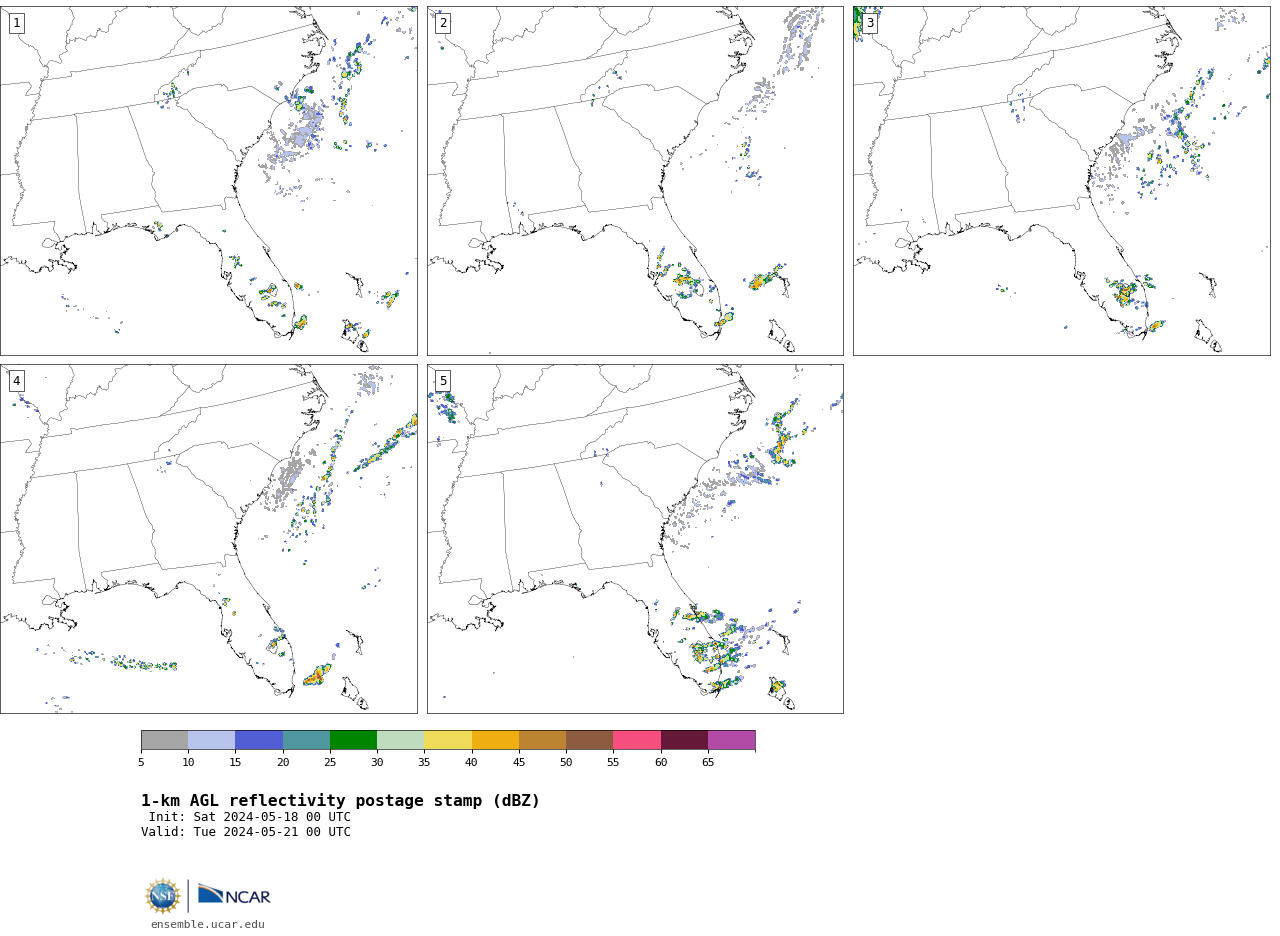The image size is (1280, 936).
Task: Click the ensemble.ucar.edu text
Action: pos(208,924)
